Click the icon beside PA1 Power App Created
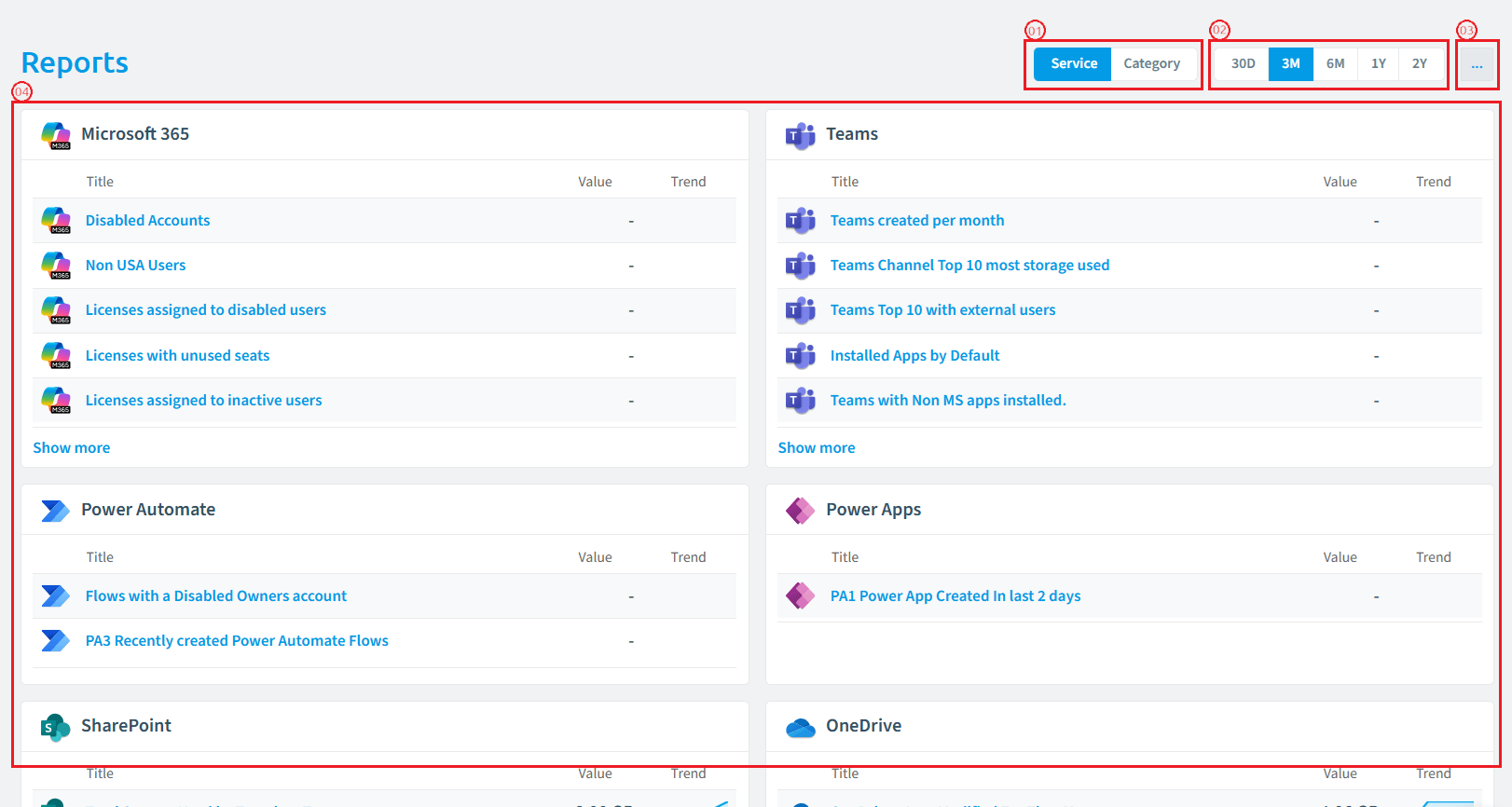Viewport: 1512px width, 807px height. (801, 596)
